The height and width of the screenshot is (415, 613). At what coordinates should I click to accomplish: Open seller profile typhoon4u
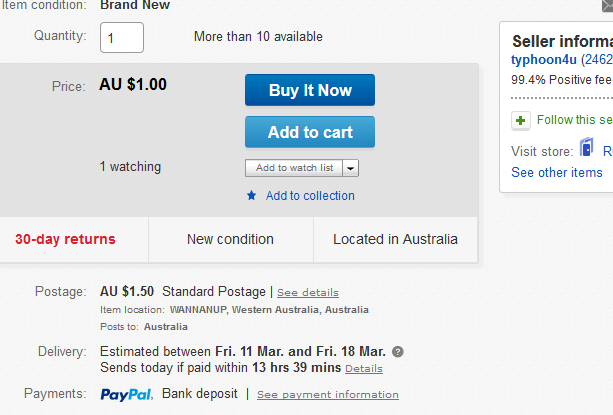[x=544, y=60]
